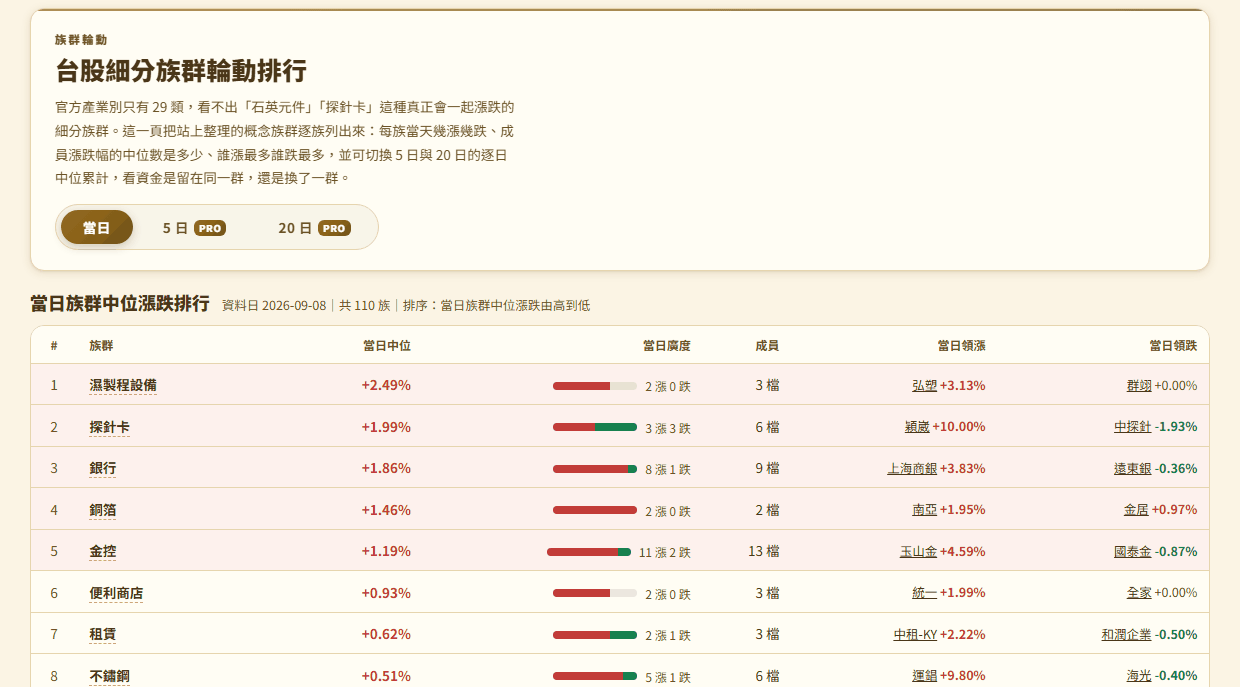
Task: Open stock link 金居
Action: (1136, 510)
